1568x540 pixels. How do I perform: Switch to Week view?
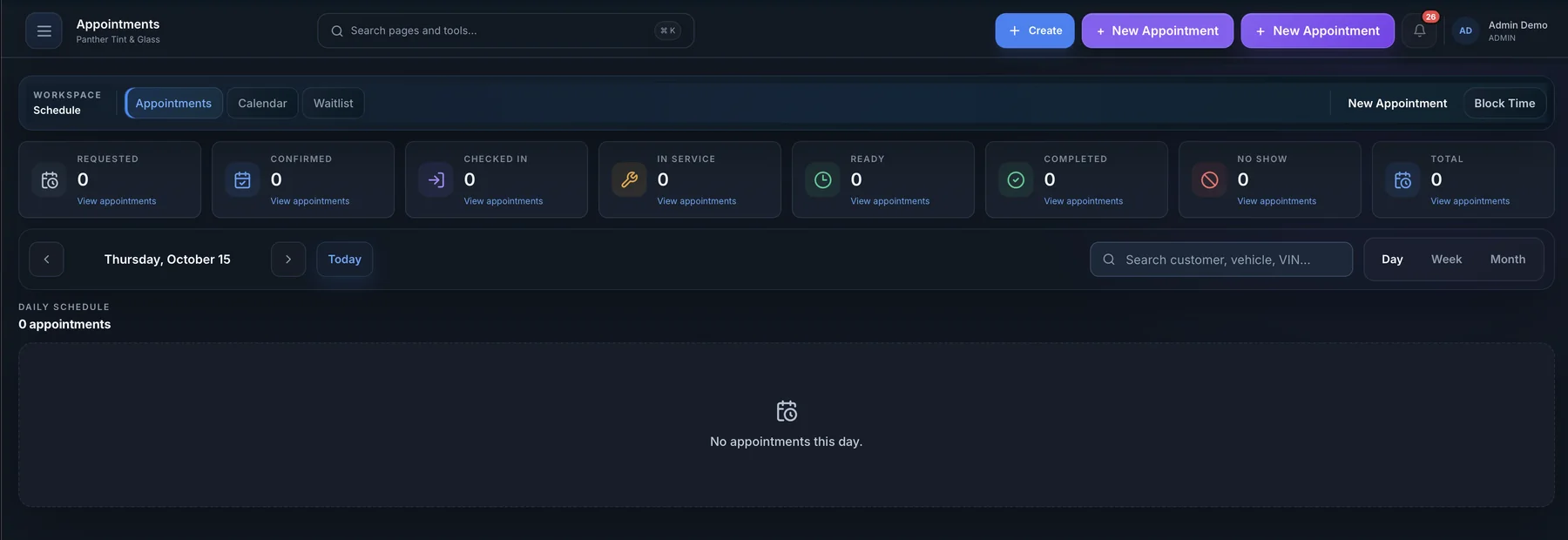click(x=1446, y=260)
